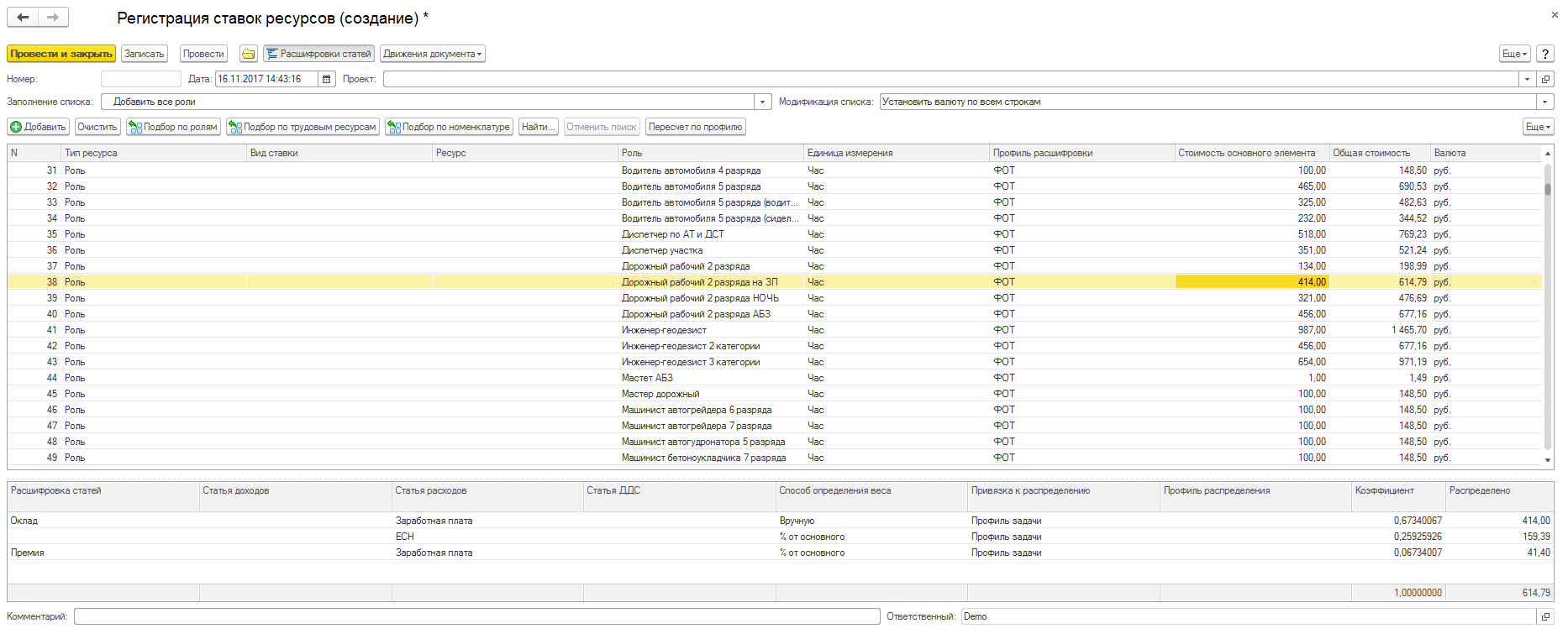
Task: Focus the 'Номер' input field
Action: tap(141, 79)
